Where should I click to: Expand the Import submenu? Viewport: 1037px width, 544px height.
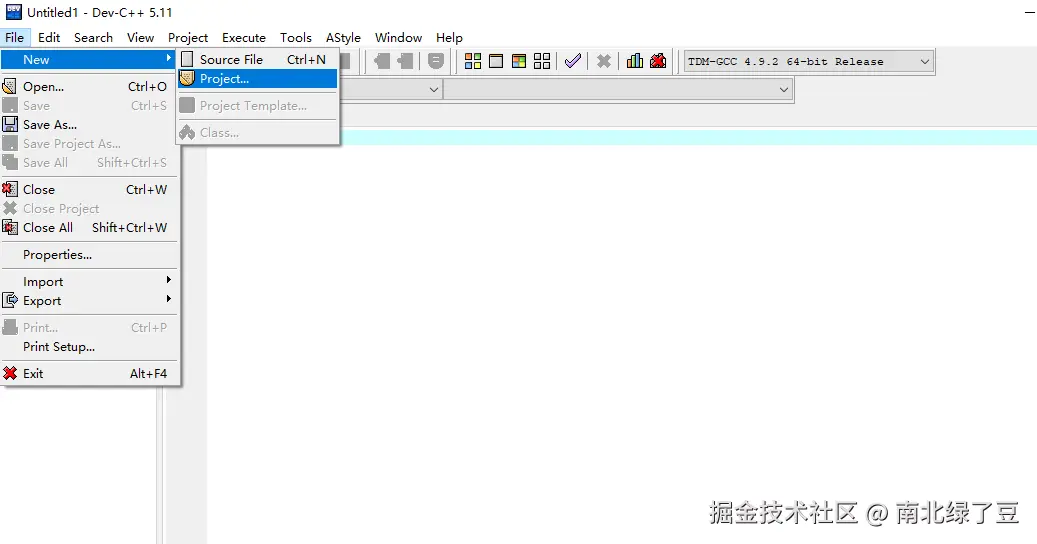(89, 282)
